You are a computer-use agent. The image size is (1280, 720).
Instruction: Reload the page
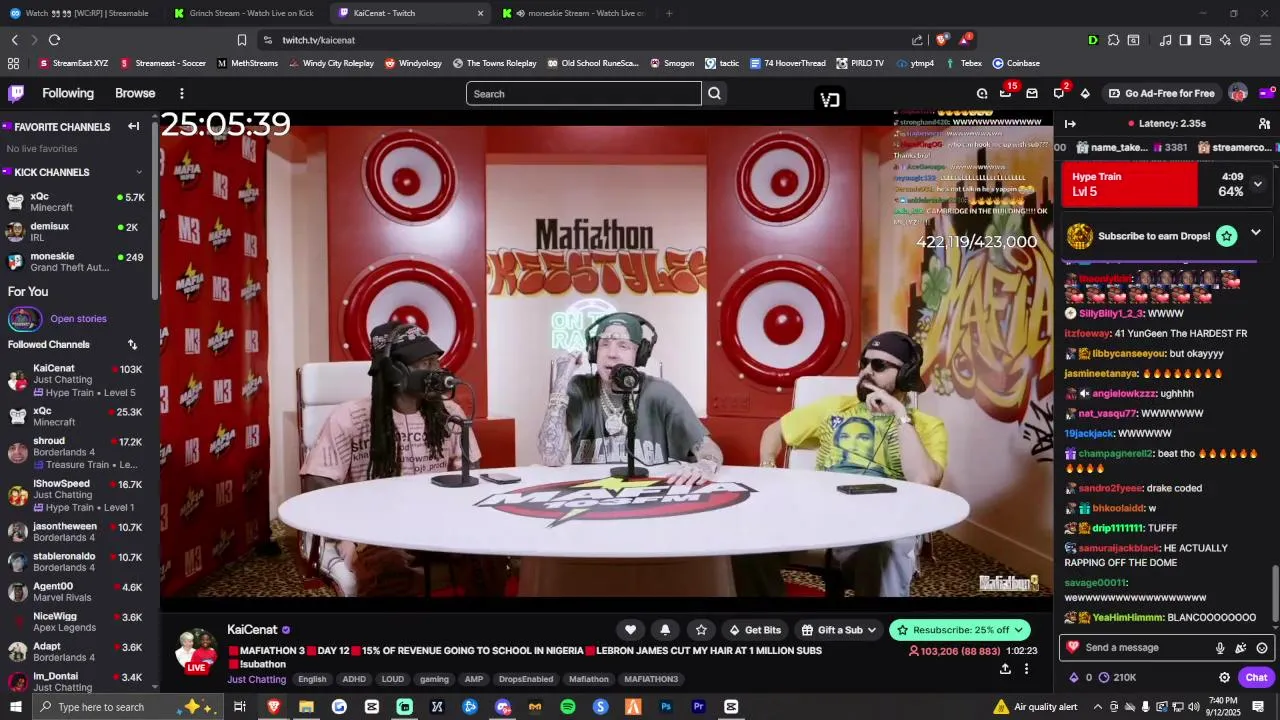pyautogui.click(x=54, y=40)
